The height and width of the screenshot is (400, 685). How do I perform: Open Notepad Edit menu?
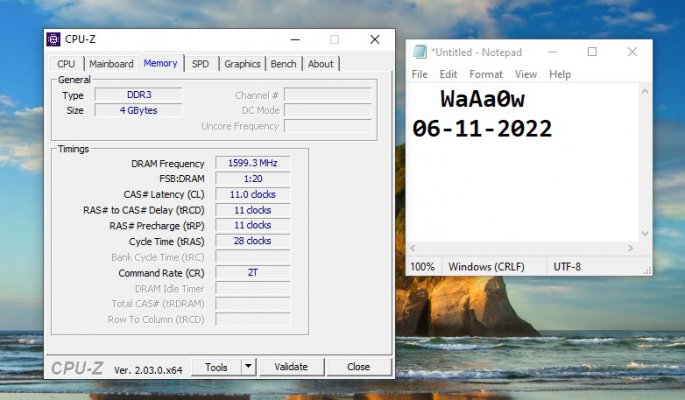coord(448,74)
